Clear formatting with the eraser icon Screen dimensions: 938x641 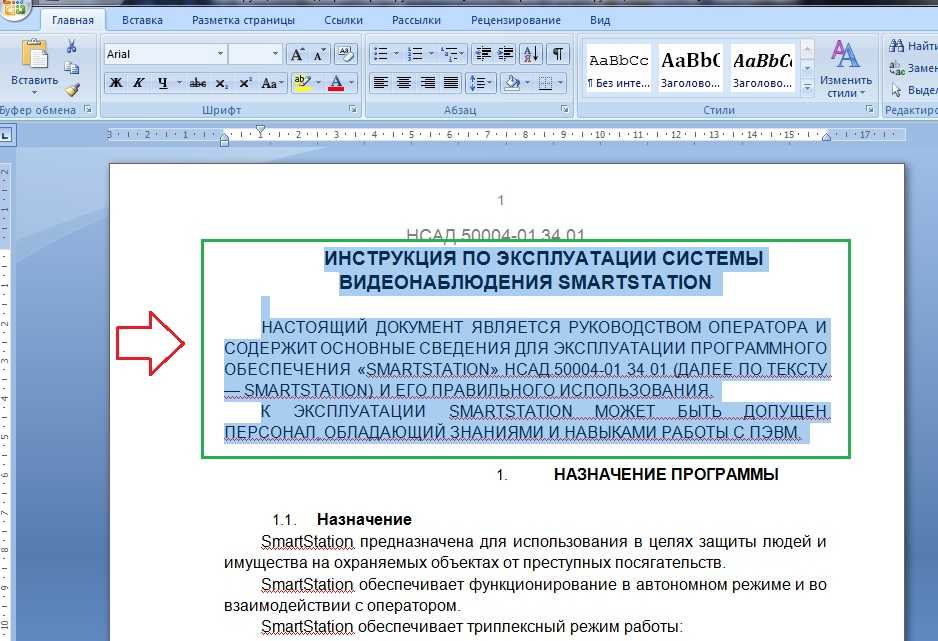pos(345,55)
